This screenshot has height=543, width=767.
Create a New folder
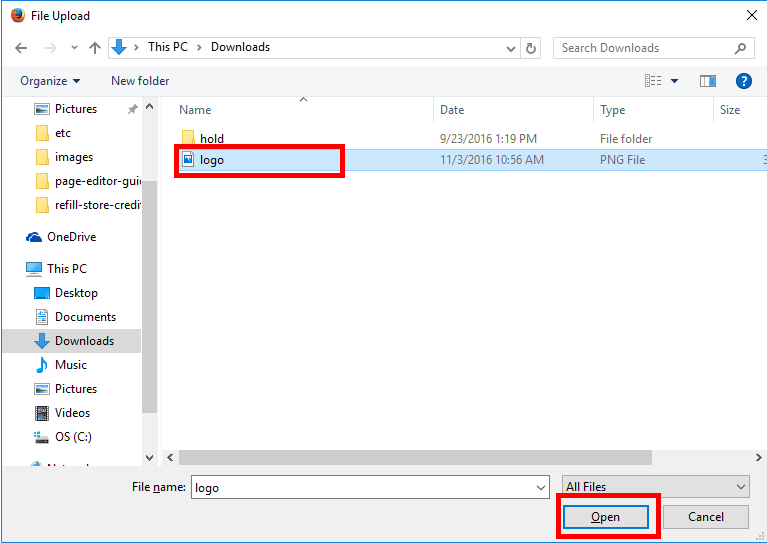coord(140,81)
